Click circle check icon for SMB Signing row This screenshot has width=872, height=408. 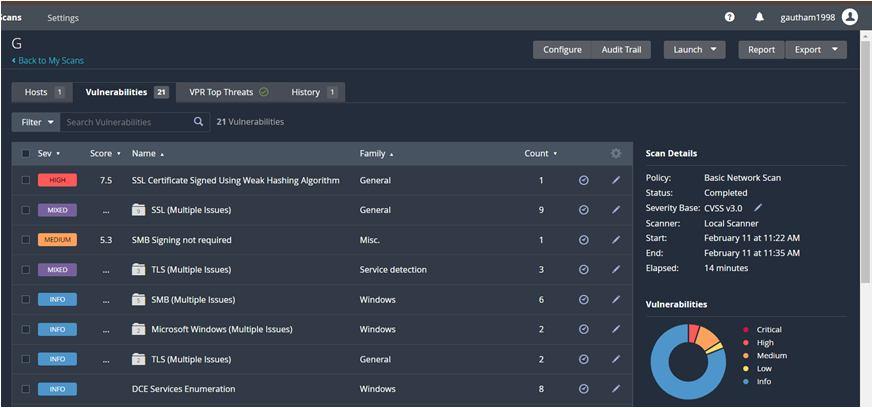pyautogui.click(x=583, y=240)
